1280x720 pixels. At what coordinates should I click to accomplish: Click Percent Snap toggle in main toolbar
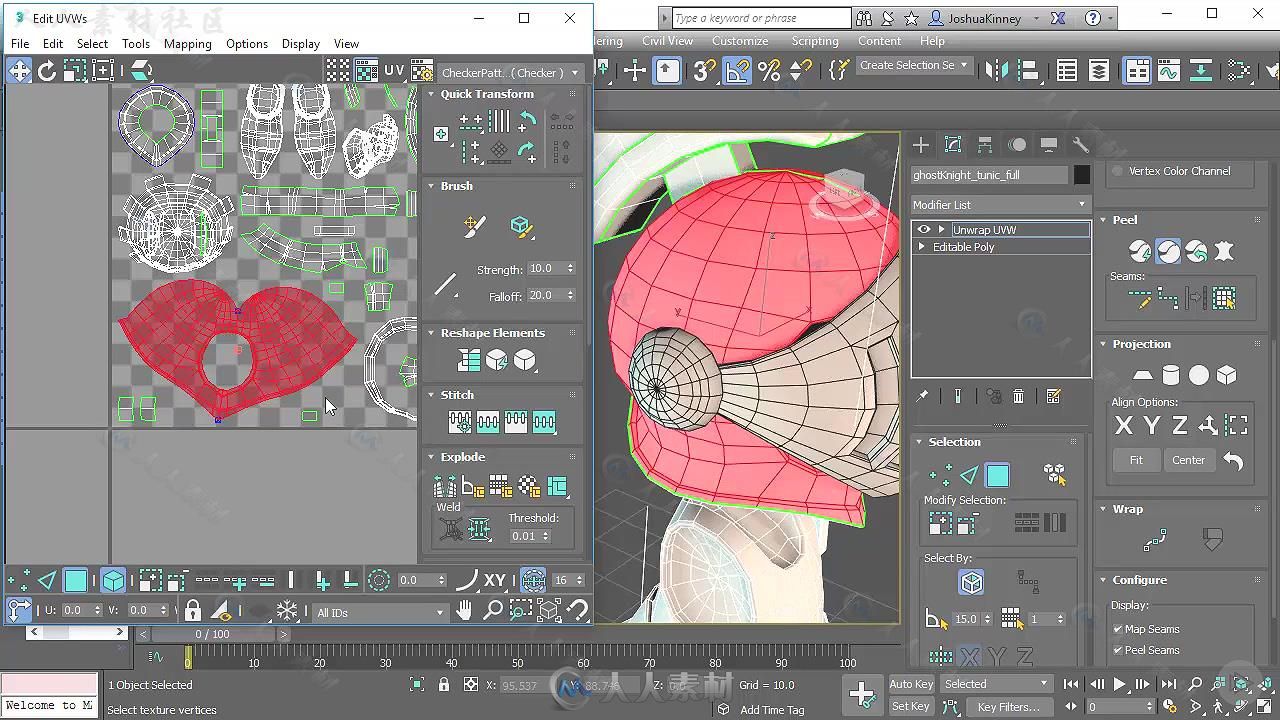pyautogui.click(x=769, y=70)
